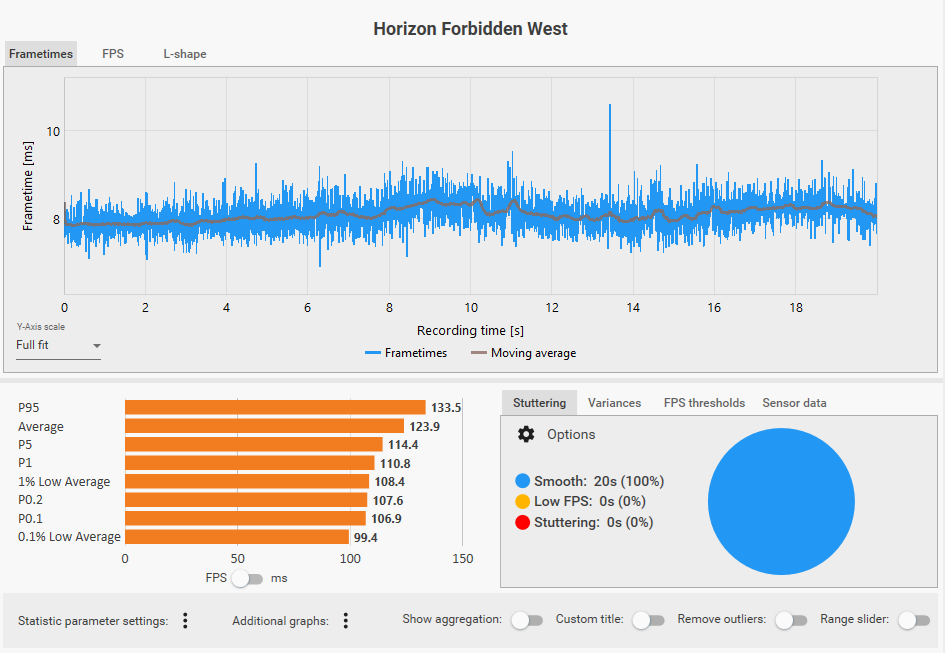Click the blue Smooth legend dot
The height and width of the screenshot is (653, 945).
523,481
